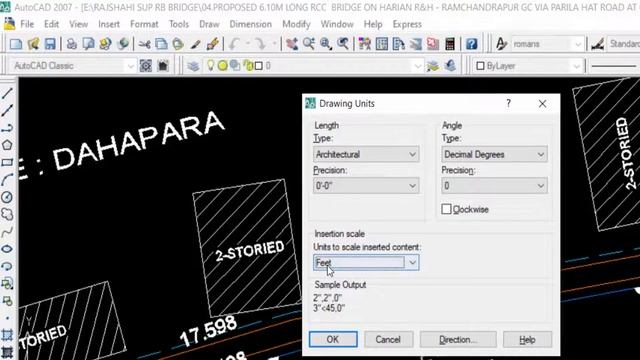Open the Dimension menu
The width and height of the screenshot is (640, 360).
point(251,24)
